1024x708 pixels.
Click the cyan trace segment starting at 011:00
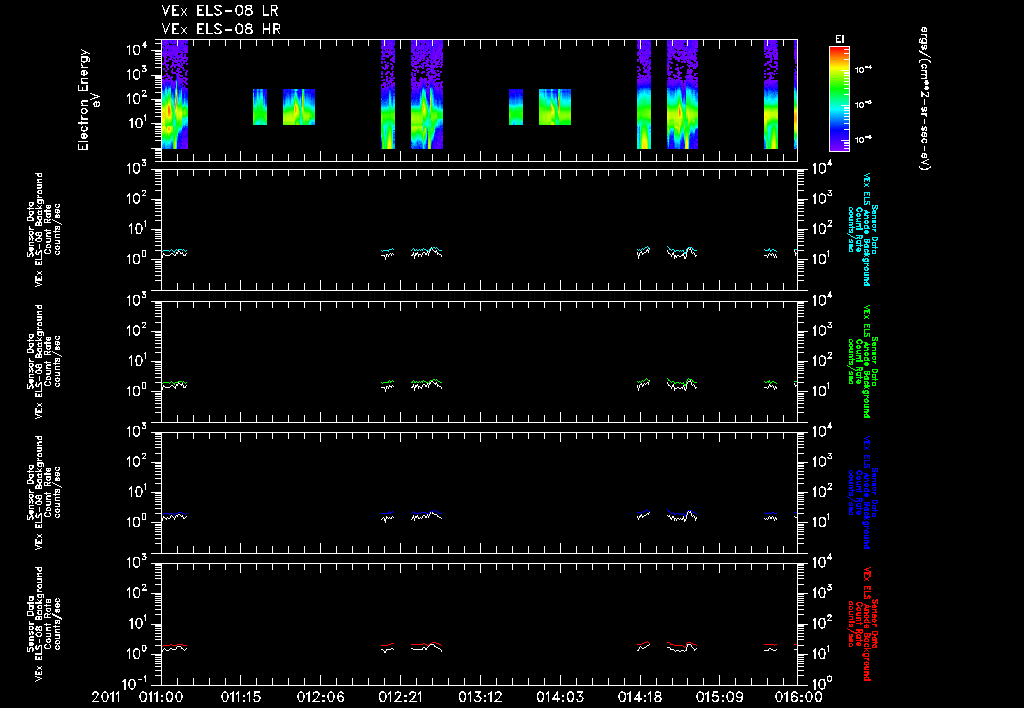pos(174,250)
